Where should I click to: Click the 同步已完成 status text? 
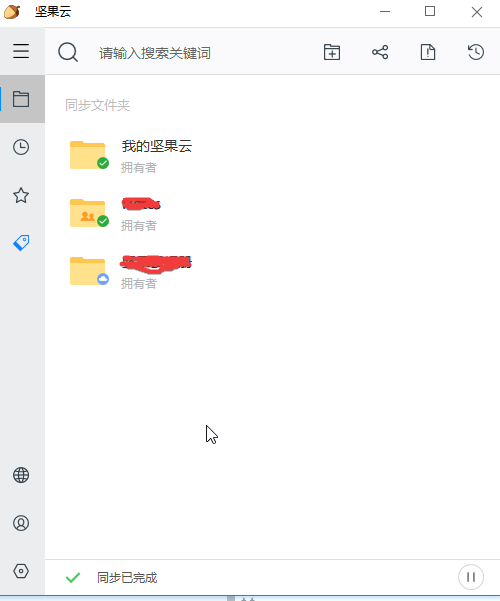coord(127,578)
